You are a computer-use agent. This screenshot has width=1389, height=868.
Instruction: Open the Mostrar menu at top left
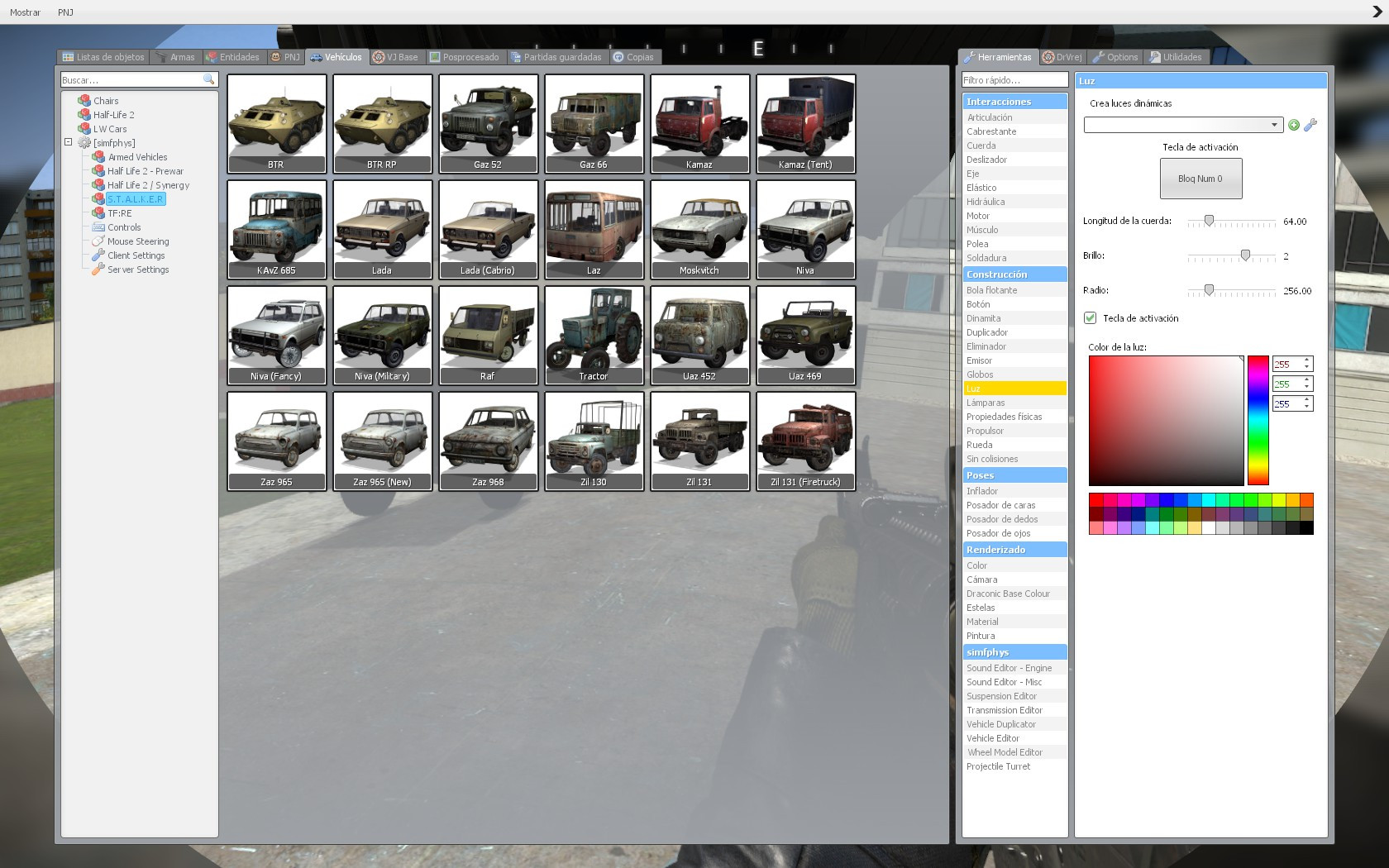26,12
